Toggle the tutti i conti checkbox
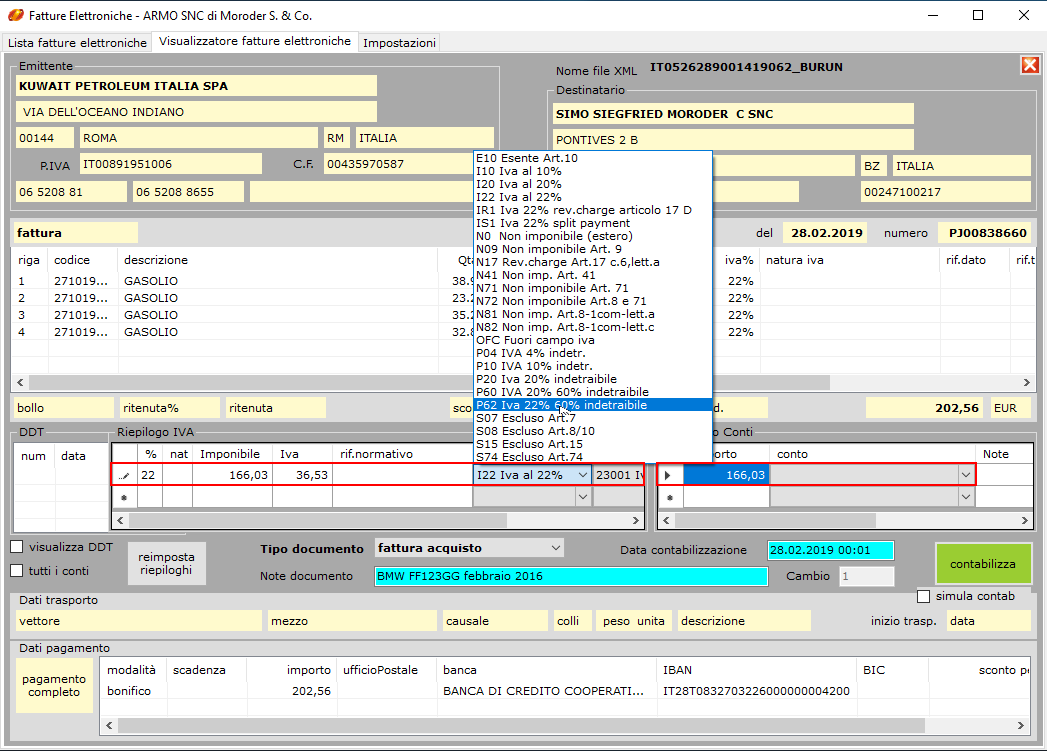The height and width of the screenshot is (751, 1047). coord(17,571)
